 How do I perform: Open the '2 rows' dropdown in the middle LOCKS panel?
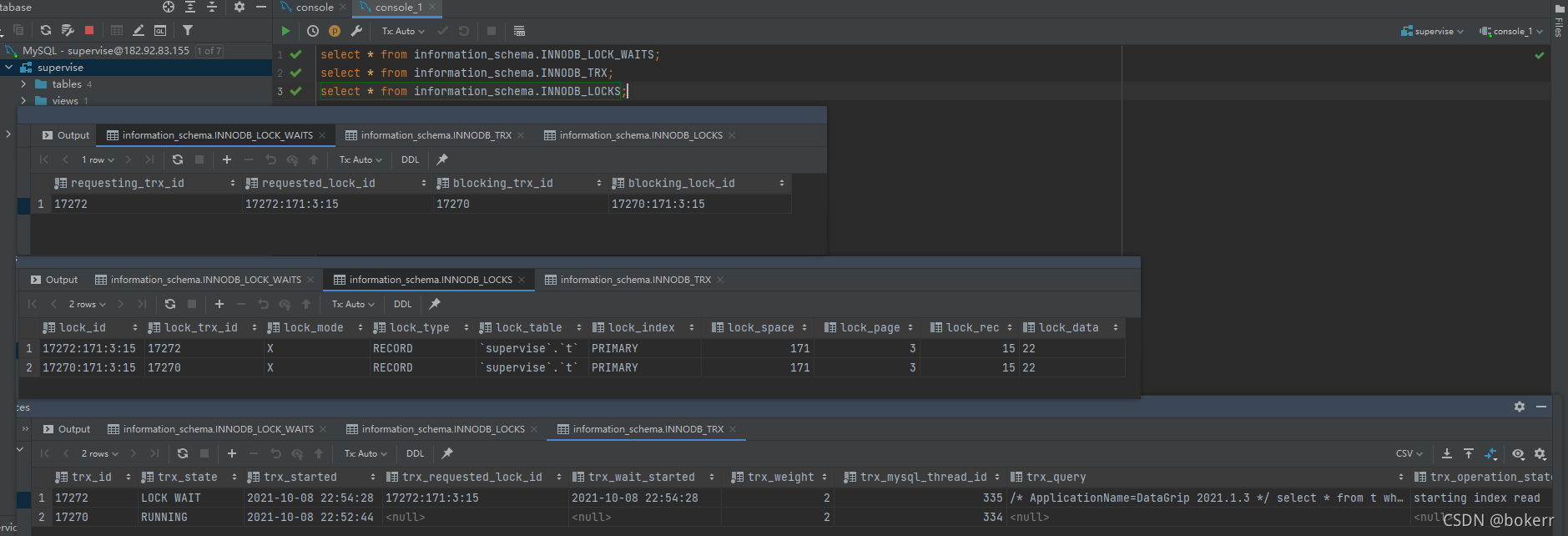pos(88,304)
